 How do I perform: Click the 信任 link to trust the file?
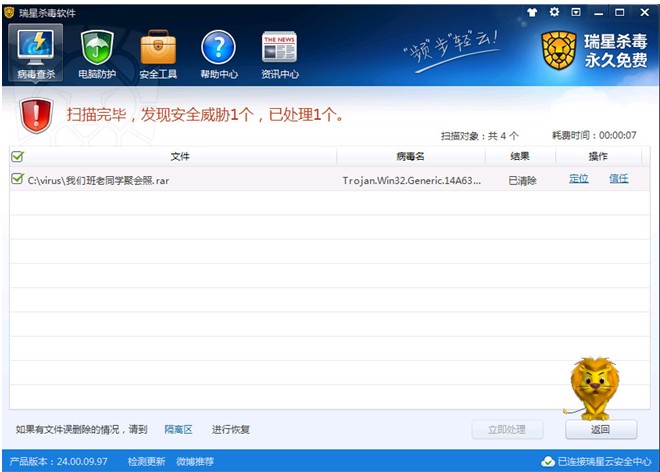click(x=618, y=179)
